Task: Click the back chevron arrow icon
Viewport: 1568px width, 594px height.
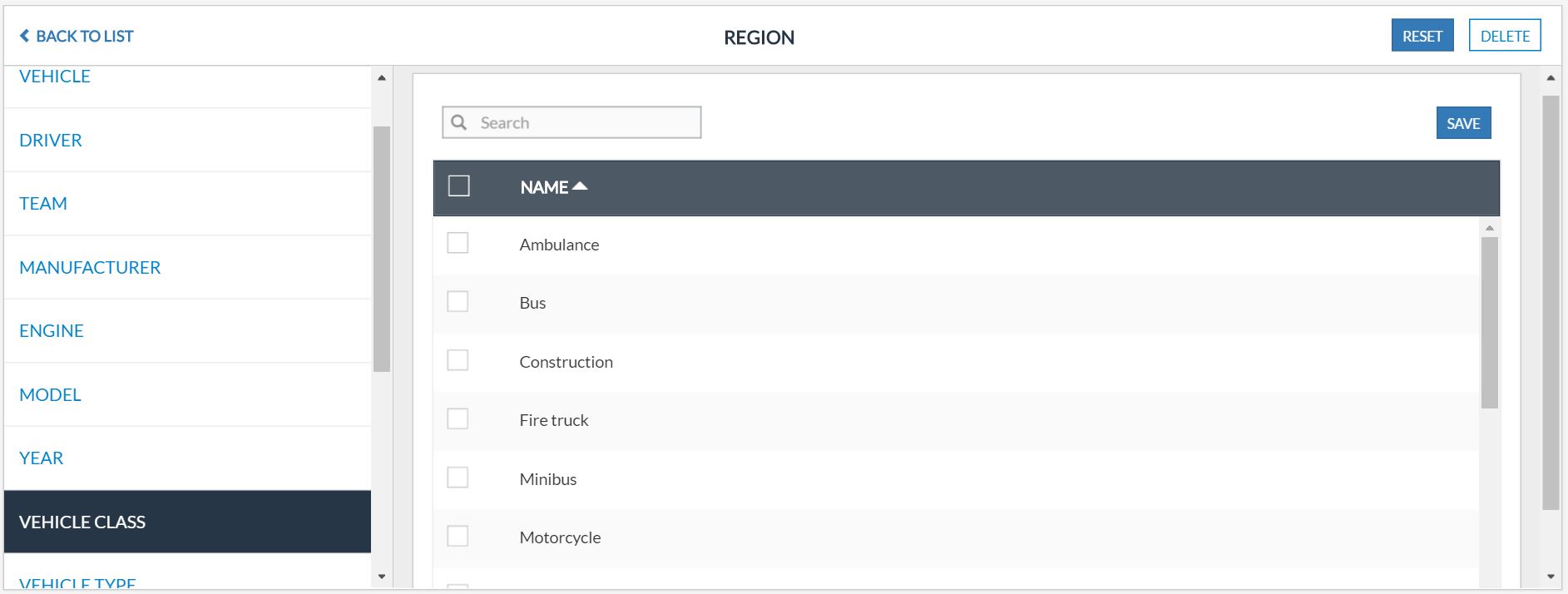Action: click(25, 36)
